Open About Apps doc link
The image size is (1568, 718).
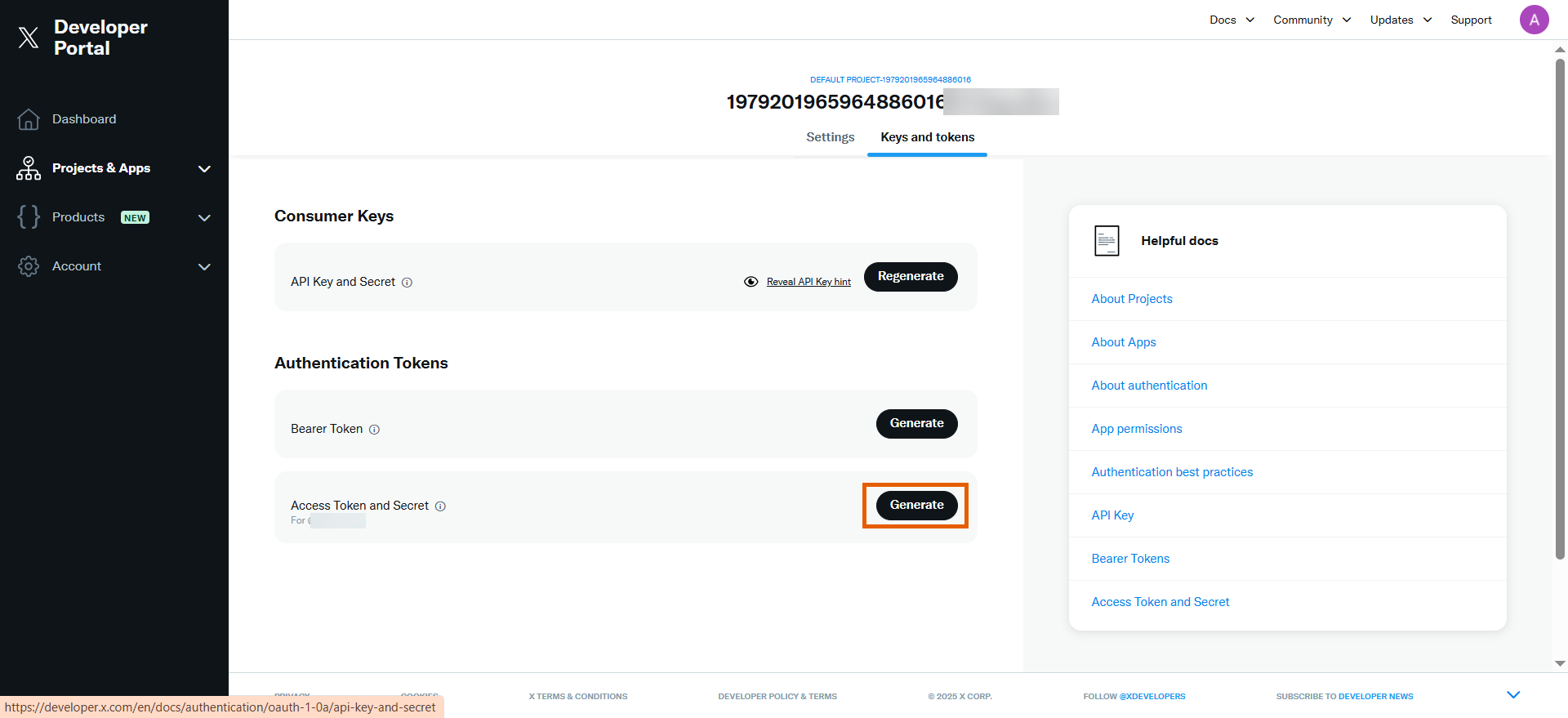point(1124,342)
